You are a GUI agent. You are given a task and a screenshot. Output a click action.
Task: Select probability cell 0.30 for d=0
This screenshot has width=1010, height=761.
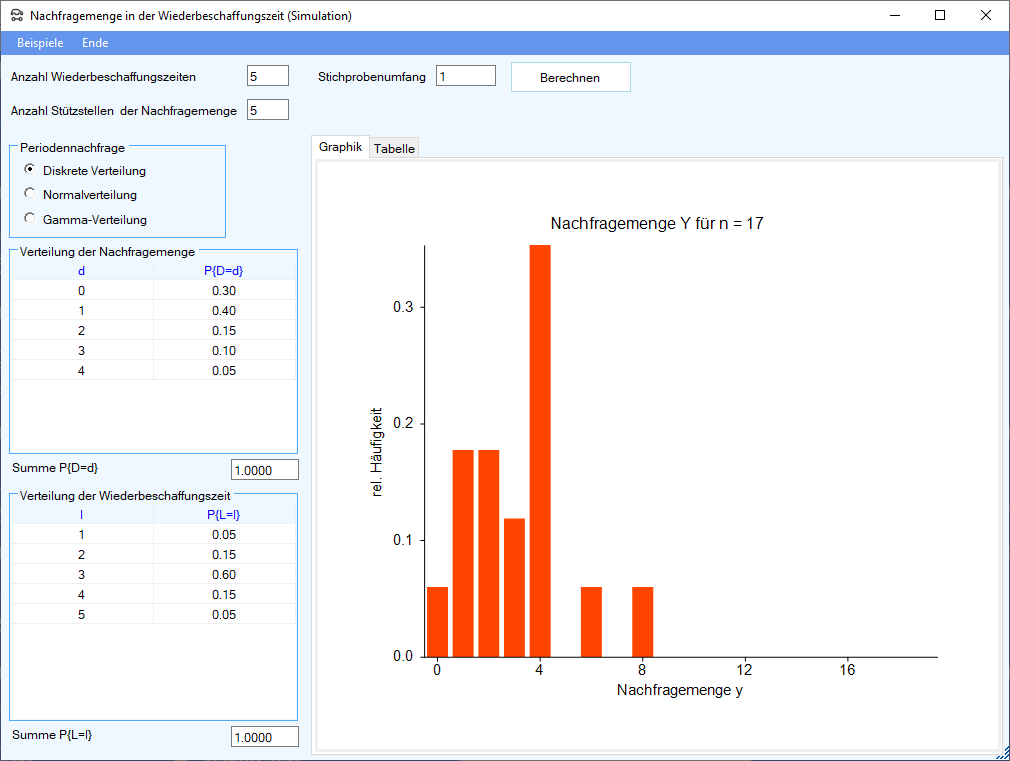tap(224, 291)
